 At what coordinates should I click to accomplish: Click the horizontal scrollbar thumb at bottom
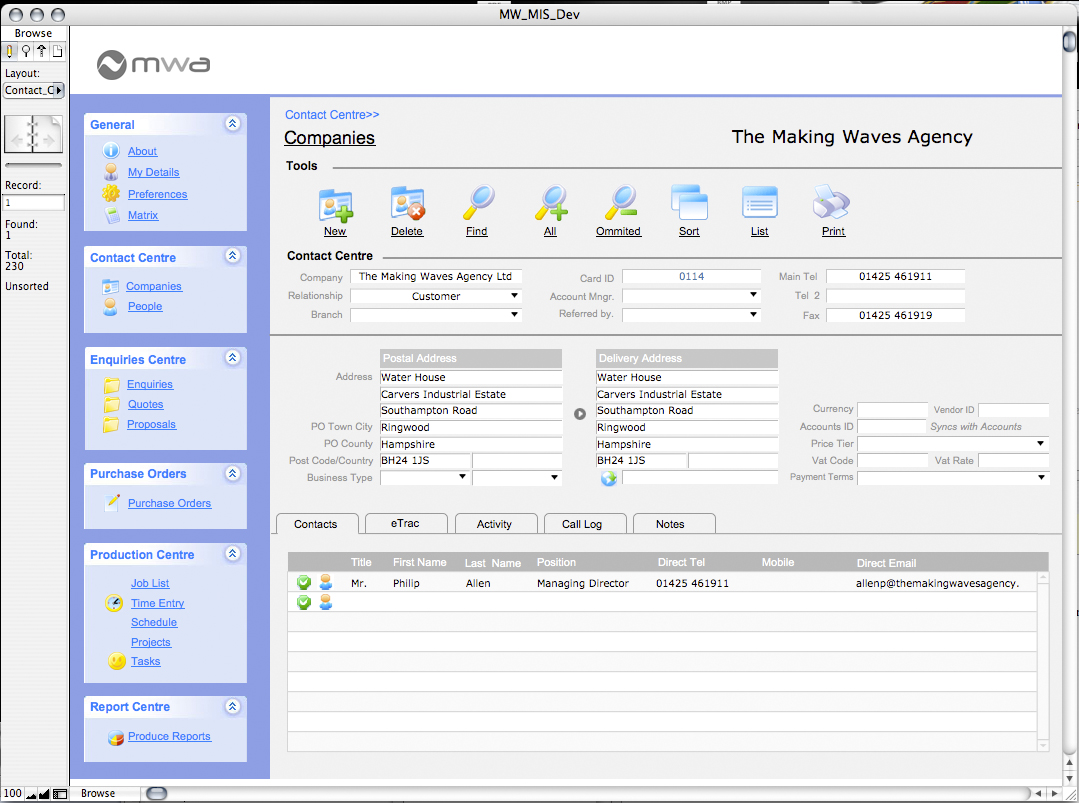pos(157,793)
